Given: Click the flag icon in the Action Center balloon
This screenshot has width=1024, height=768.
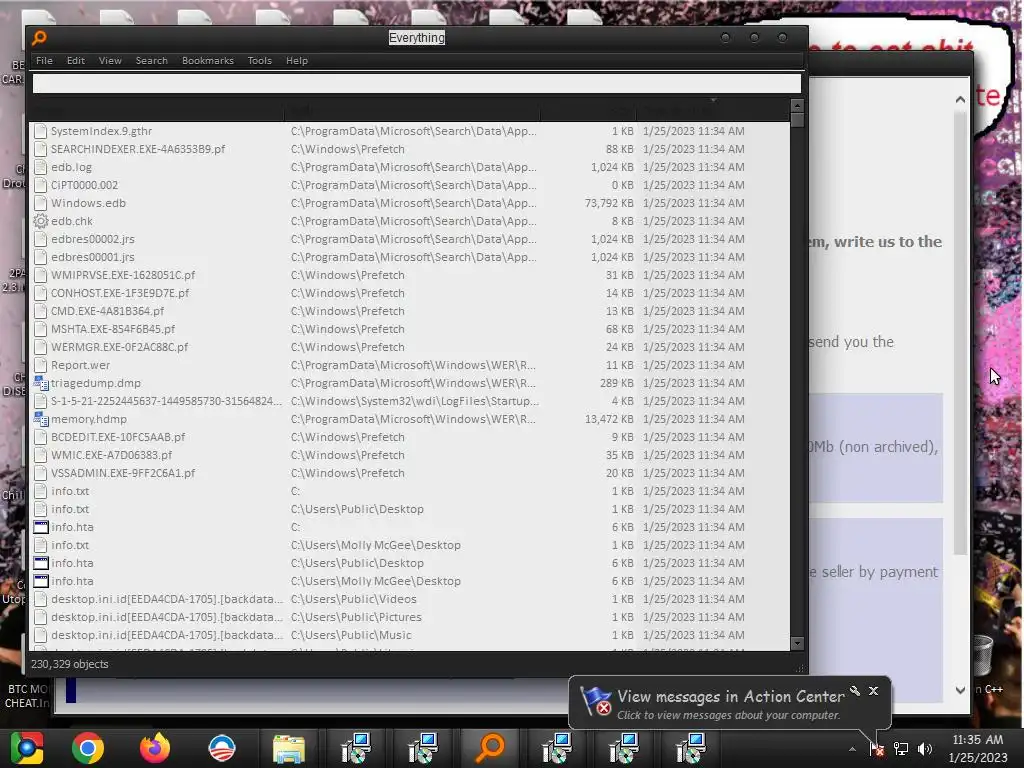Looking at the screenshot, I should pos(596,701).
